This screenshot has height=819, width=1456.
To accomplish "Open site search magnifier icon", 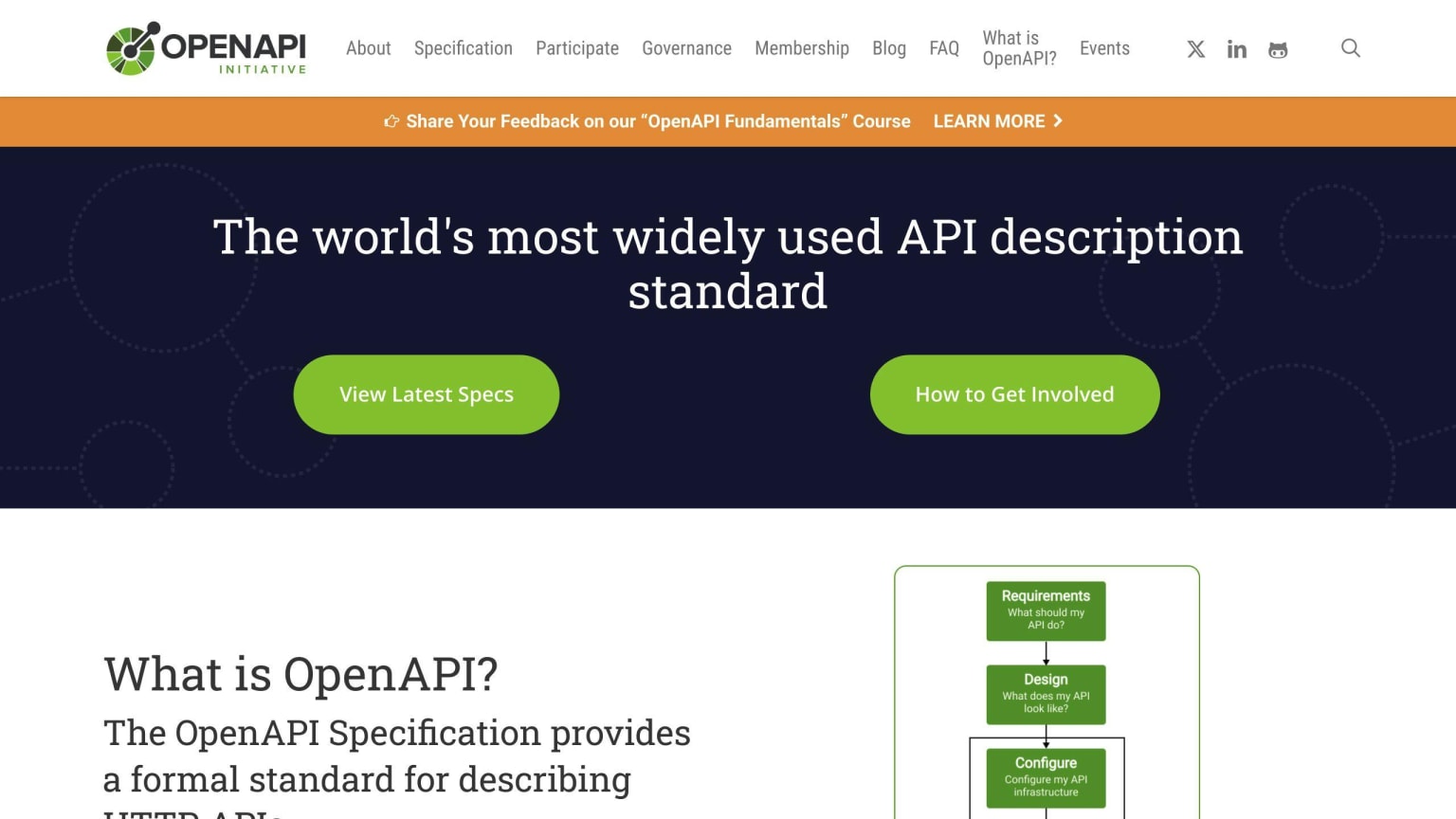I will tap(1351, 48).
